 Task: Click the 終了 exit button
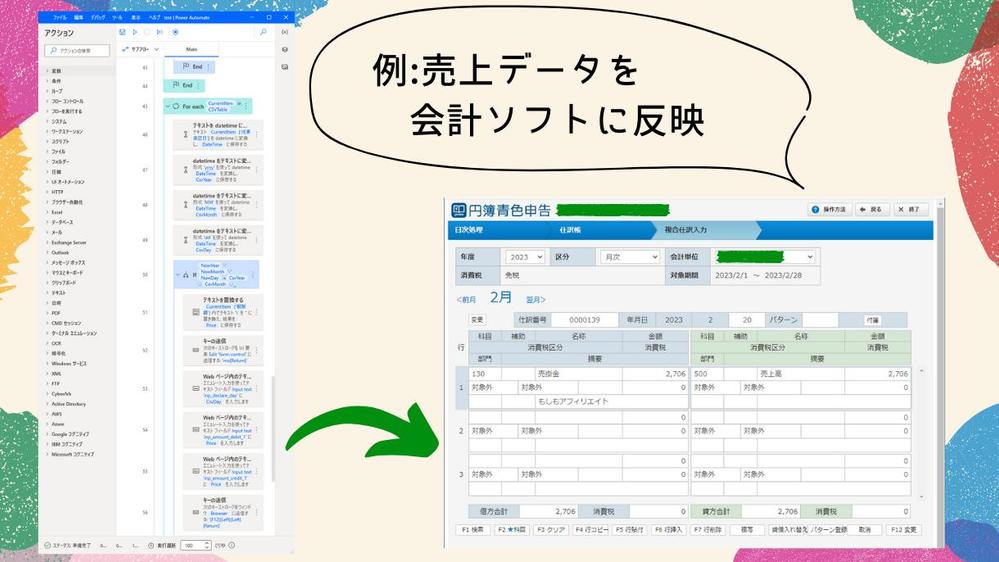click(x=909, y=209)
